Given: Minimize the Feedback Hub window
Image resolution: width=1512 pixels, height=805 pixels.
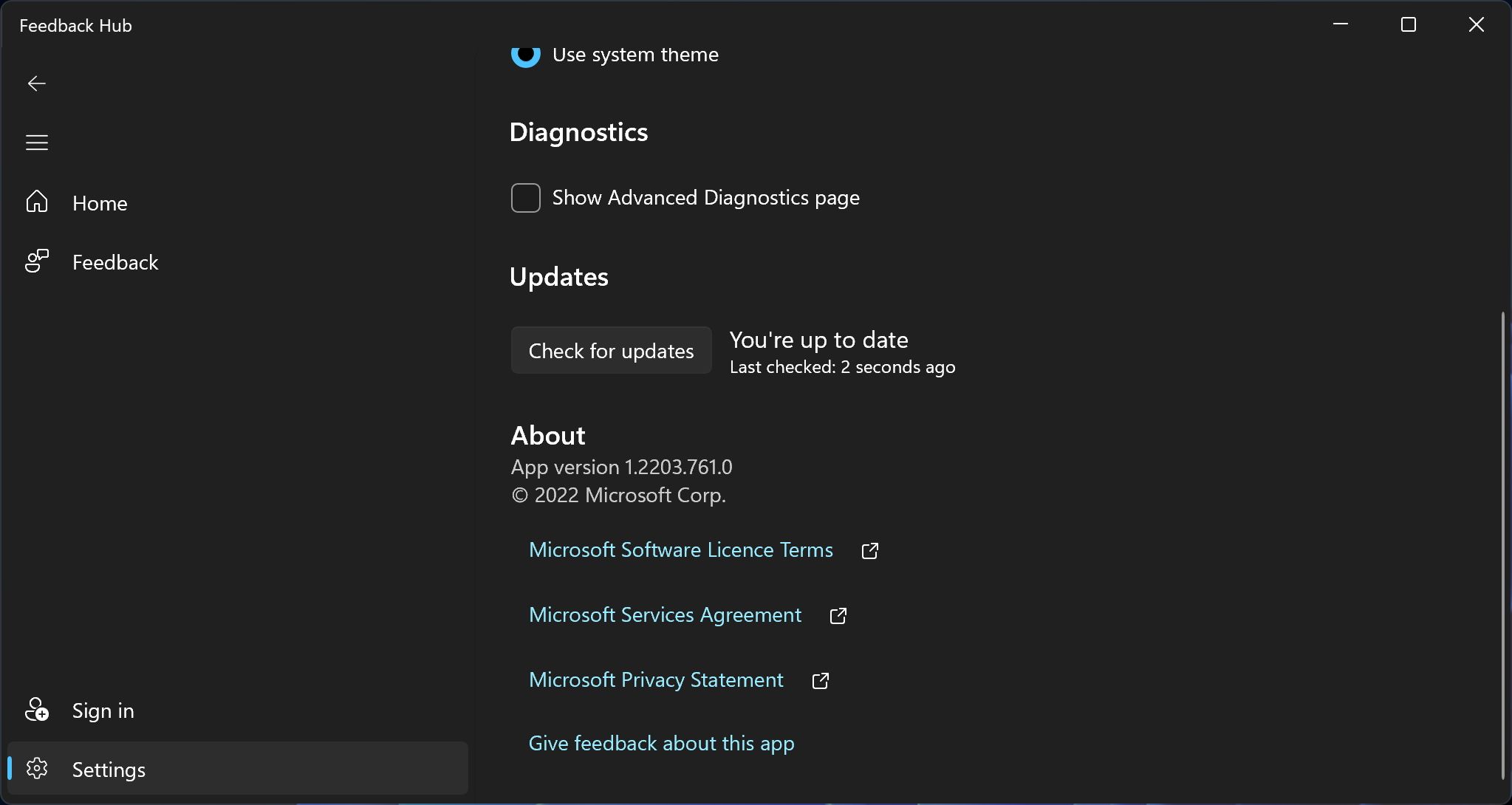Looking at the screenshot, I should tap(1341, 24).
